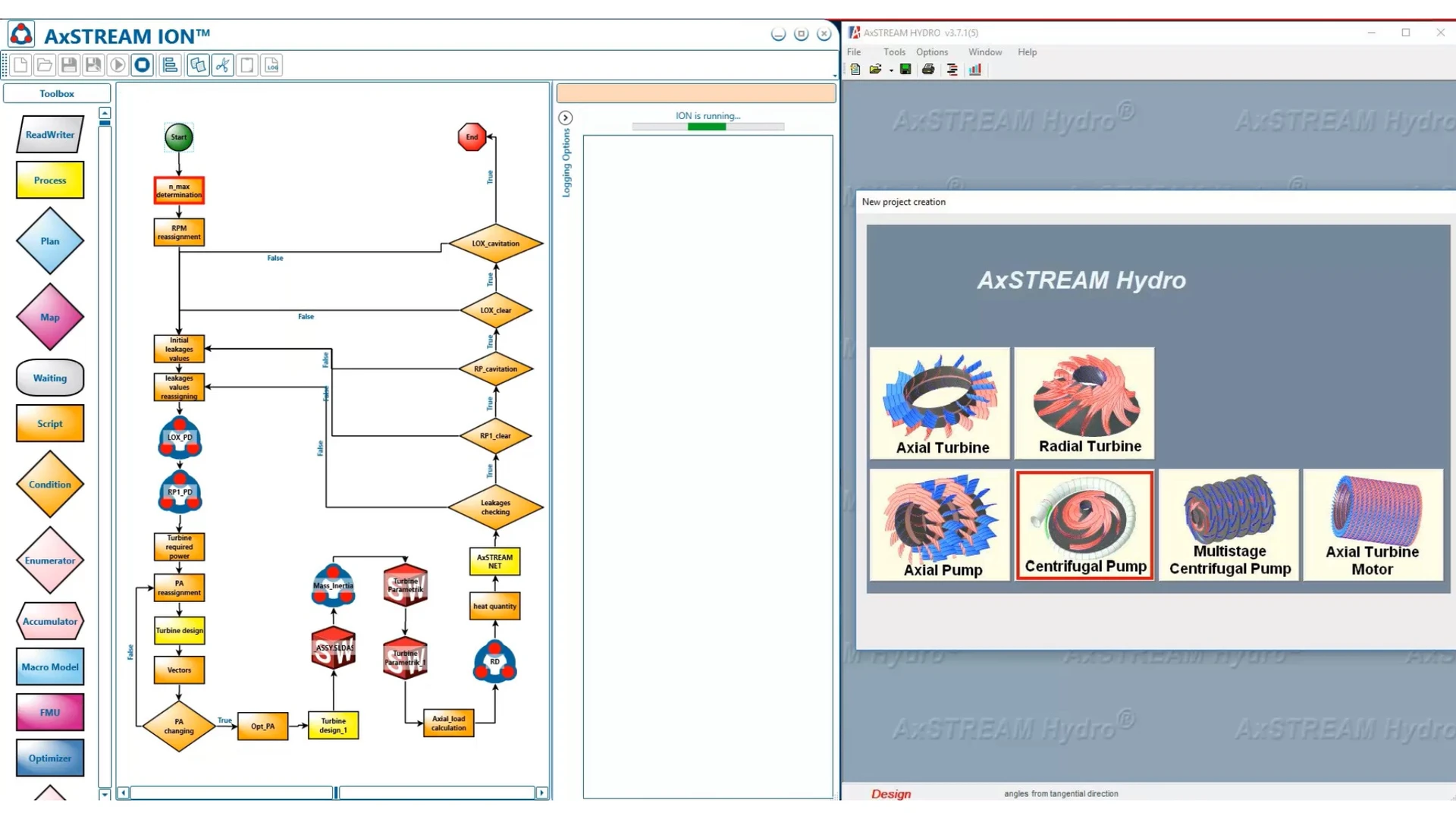Open the Help menu in AxSTREAM Hydro

pyautogui.click(x=1028, y=52)
